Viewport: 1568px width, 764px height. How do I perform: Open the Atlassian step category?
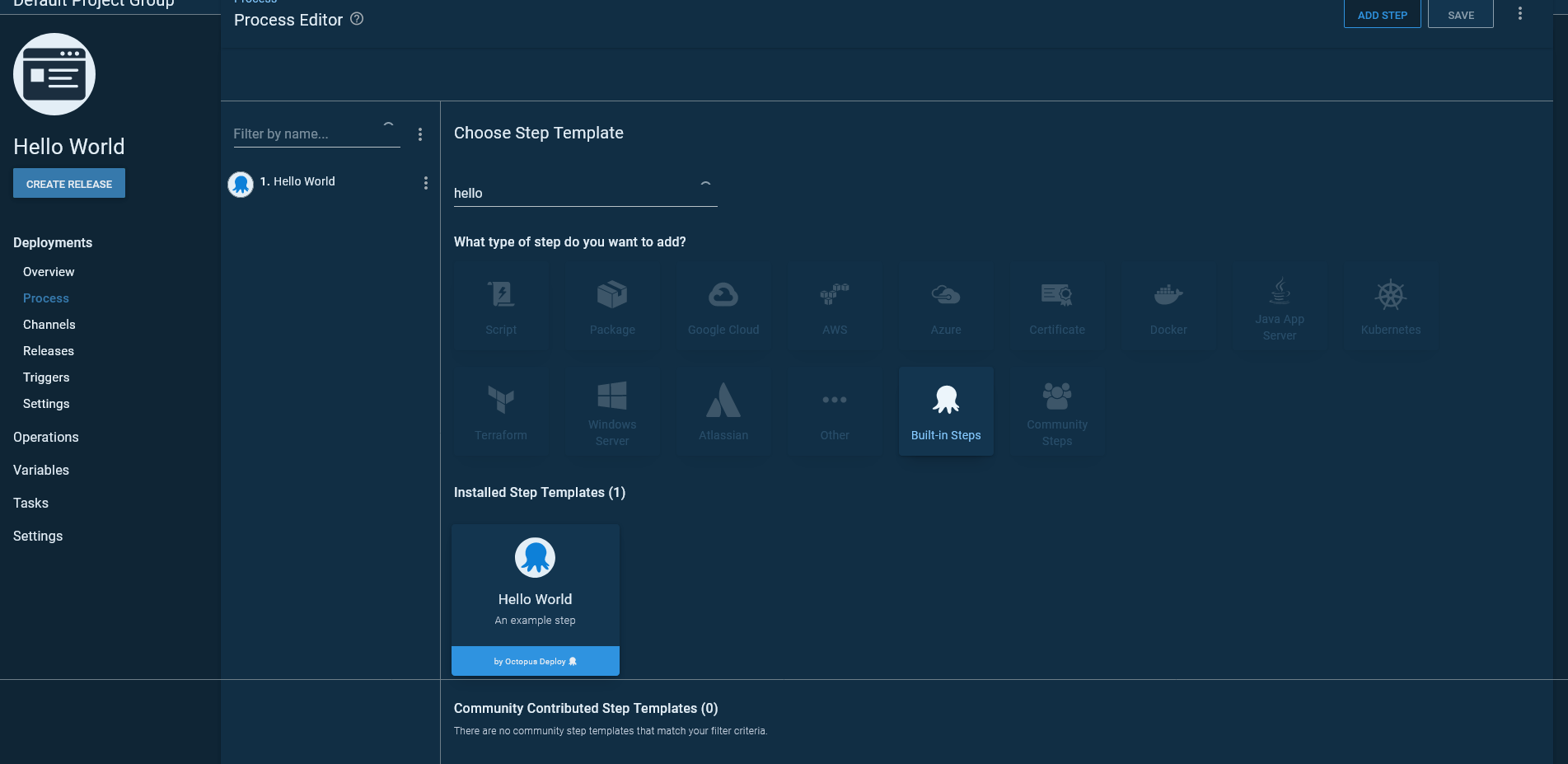coord(723,411)
